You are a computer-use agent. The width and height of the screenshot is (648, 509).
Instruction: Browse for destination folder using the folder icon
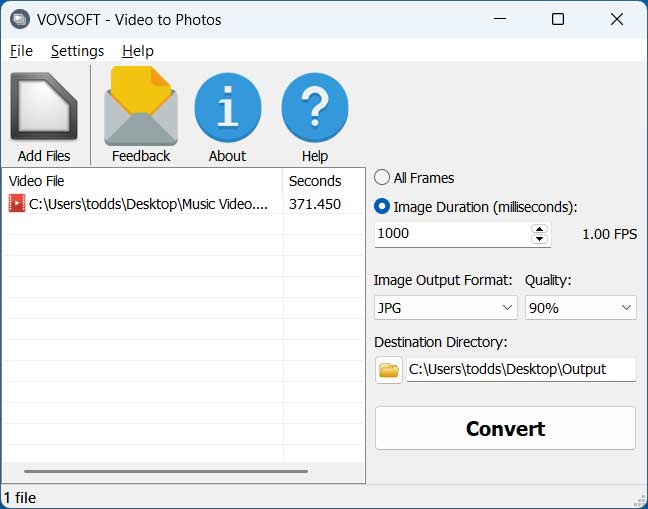tap(388, 370)
